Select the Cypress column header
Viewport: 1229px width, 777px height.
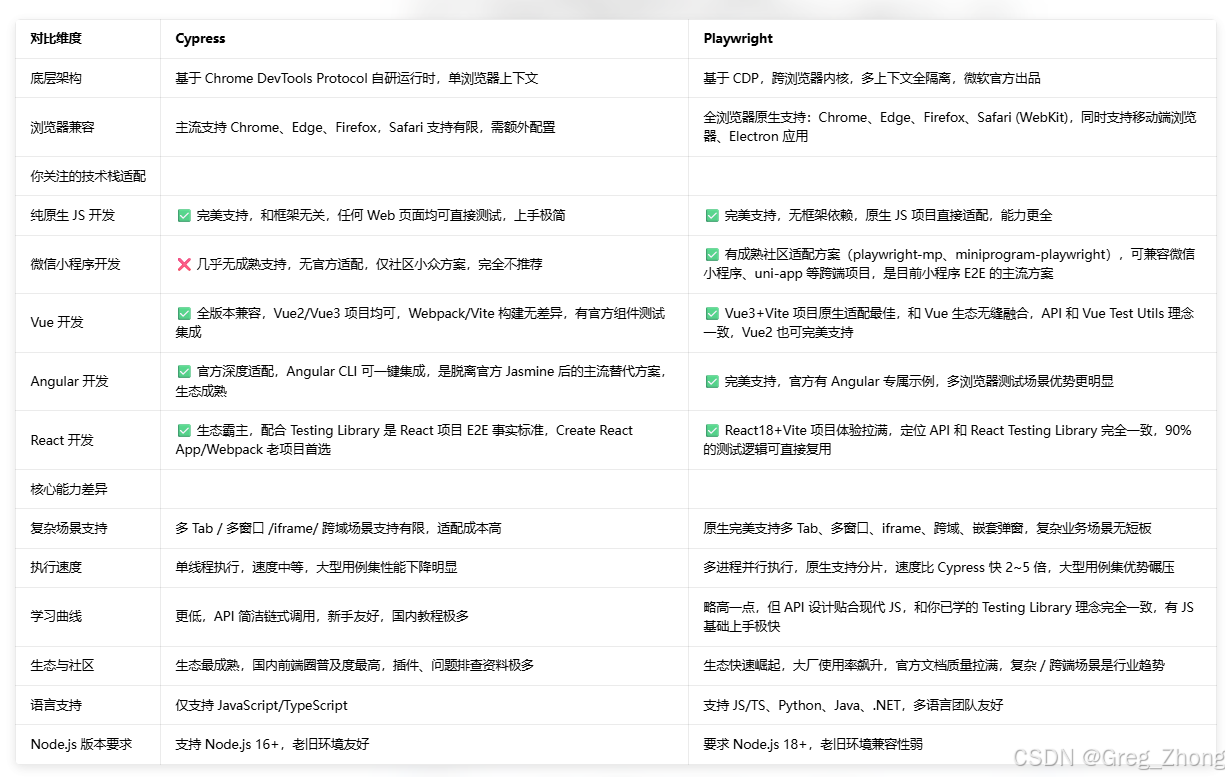(x=200, y=39)
